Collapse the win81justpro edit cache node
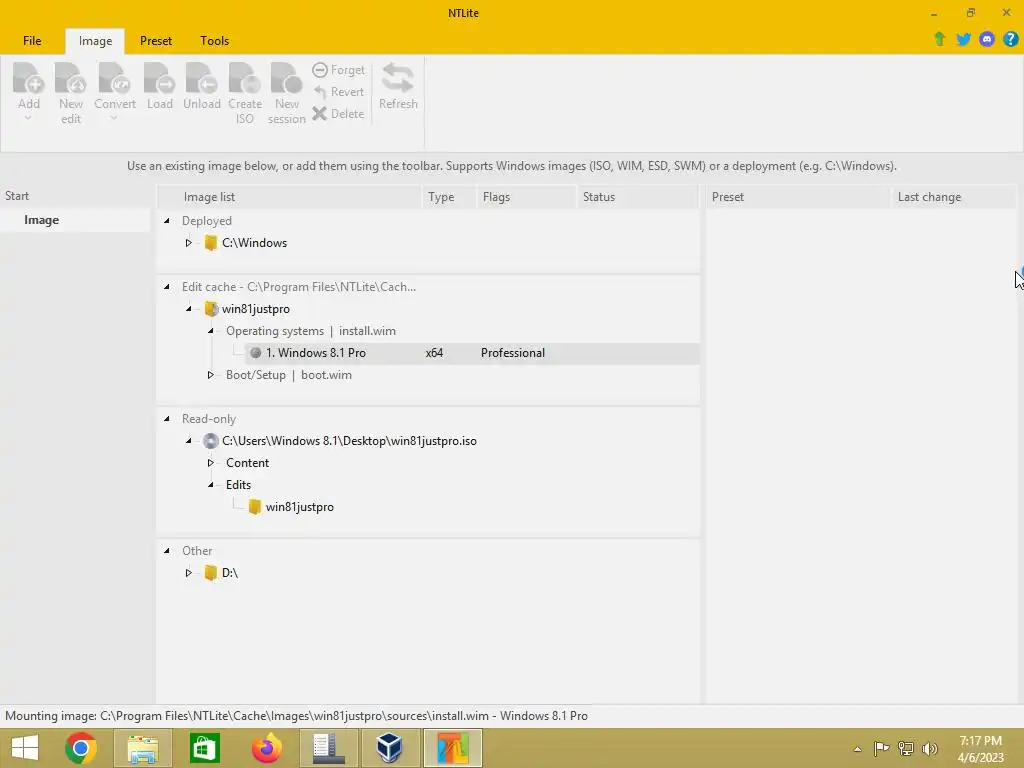Image resolution: width=1024 pixels, height=768 pixels. pos(189,309)
